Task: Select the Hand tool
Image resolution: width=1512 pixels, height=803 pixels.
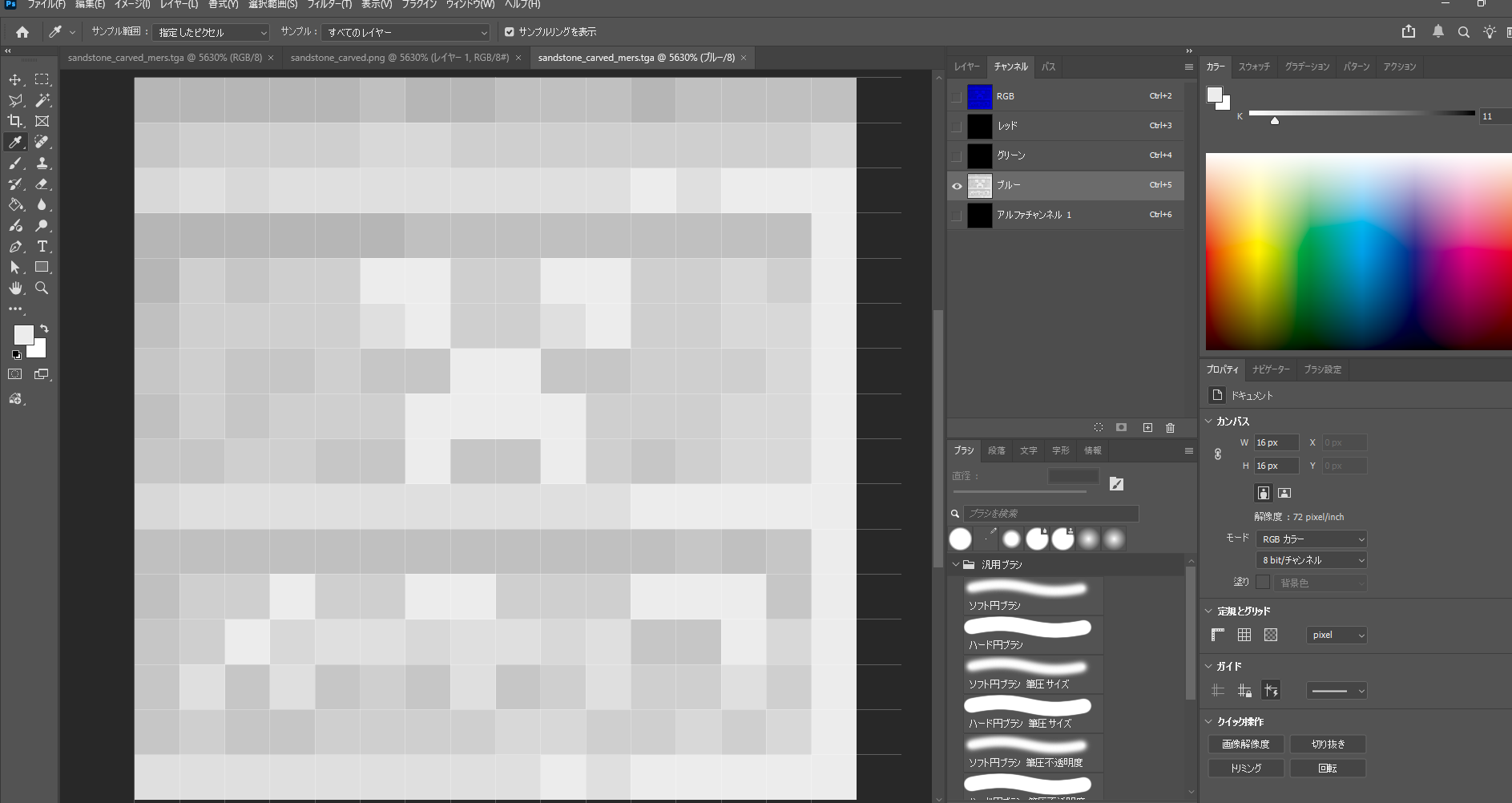Action: [x=15, y=288]
